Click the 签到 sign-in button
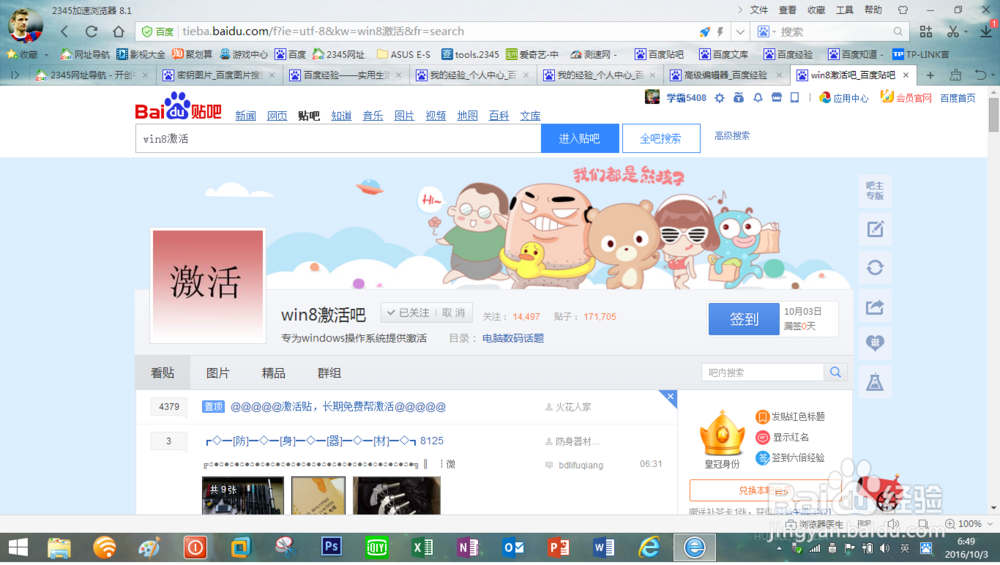This screenshot has height=565, width=1000. (x=744, y=319)
